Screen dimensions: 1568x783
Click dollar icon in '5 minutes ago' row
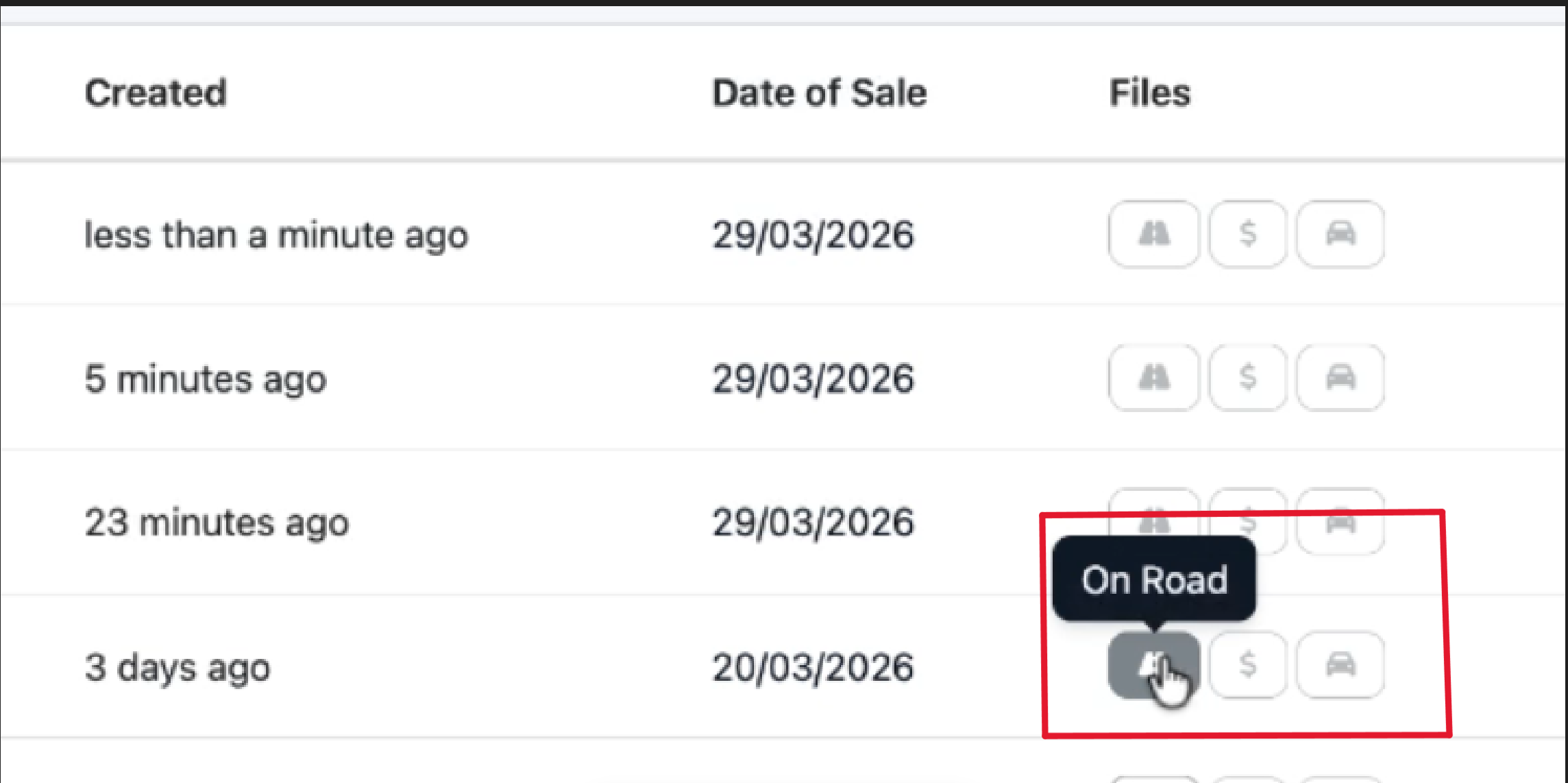point(1247,378)
